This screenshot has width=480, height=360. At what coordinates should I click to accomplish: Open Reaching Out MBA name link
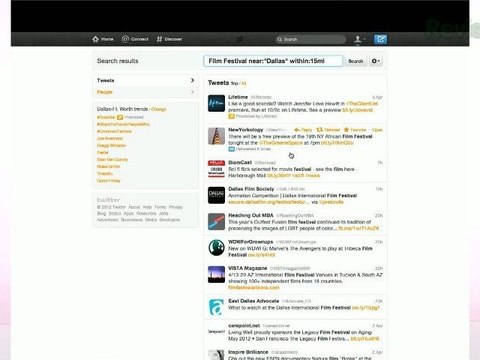251,215
